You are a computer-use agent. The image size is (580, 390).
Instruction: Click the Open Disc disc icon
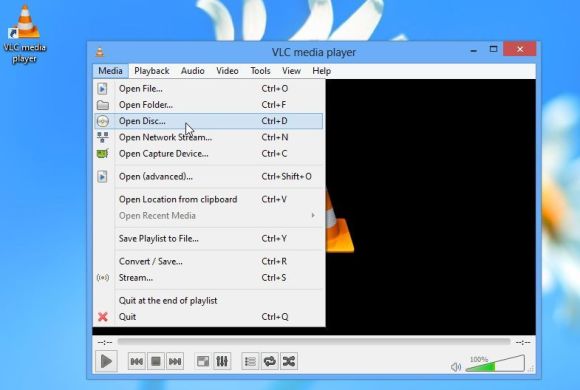(x=102, y=121)
